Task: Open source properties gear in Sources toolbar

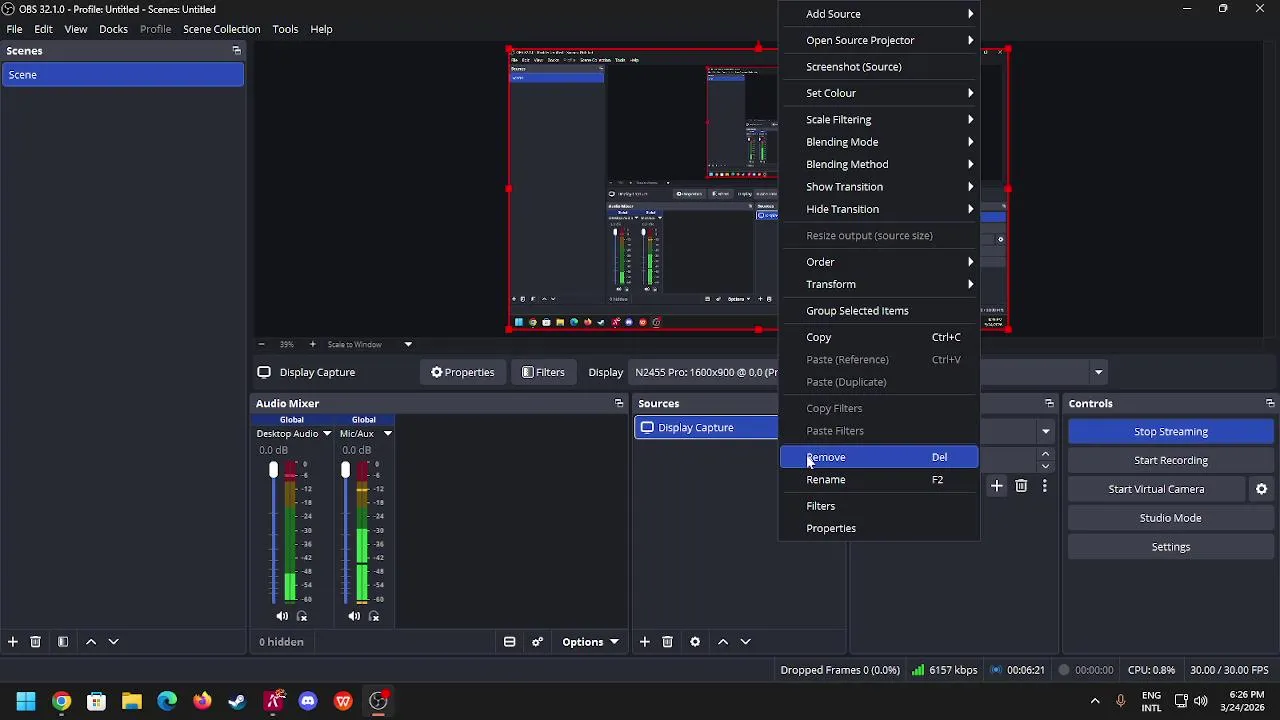Action: point(695,642)
